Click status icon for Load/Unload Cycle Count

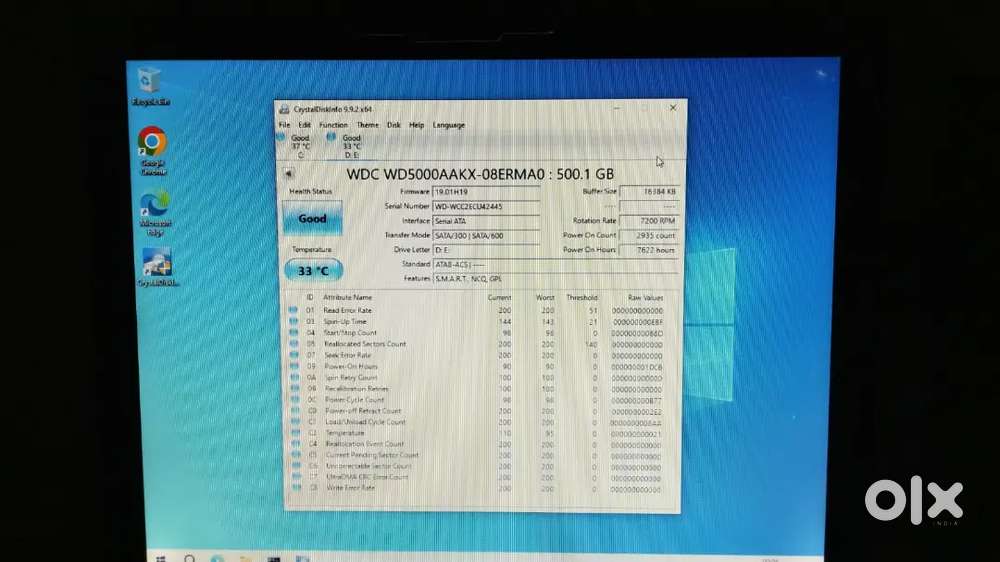tap(295, 422)
